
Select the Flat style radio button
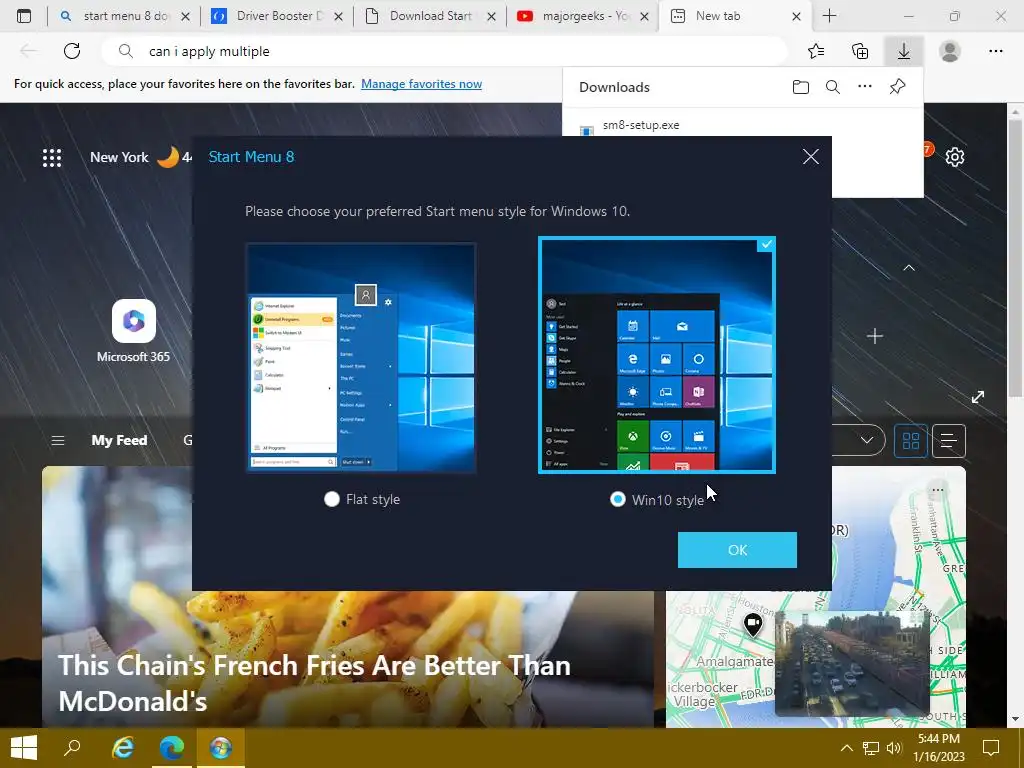(x=332, y=499)
